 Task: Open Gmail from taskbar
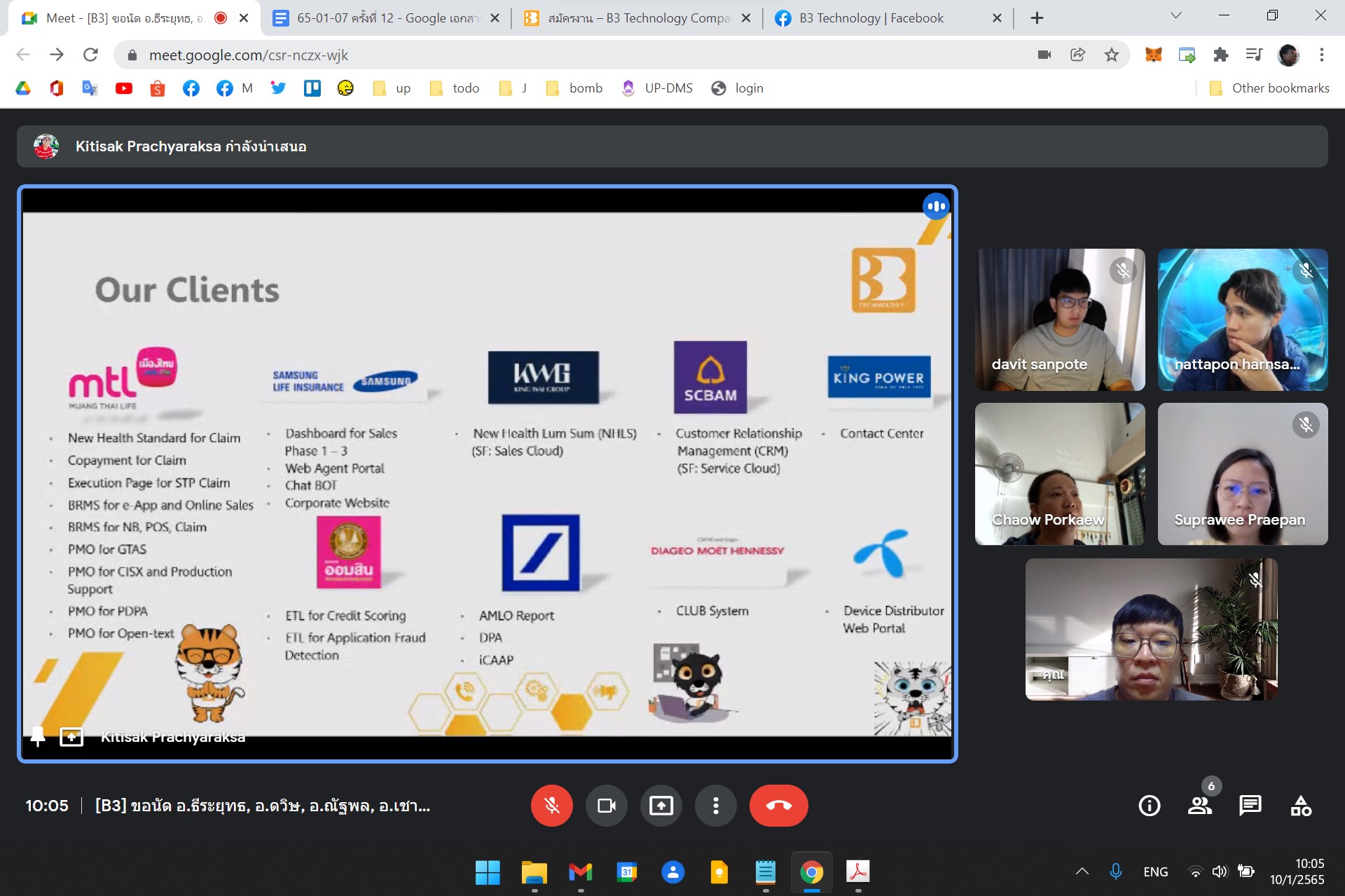(580, 872)
